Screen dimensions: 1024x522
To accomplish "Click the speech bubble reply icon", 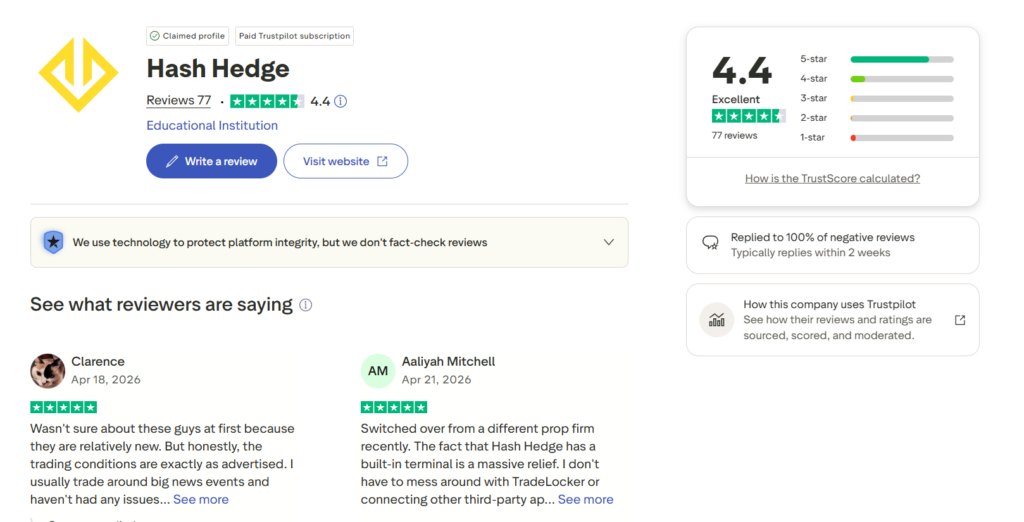I will coord(711,243).
